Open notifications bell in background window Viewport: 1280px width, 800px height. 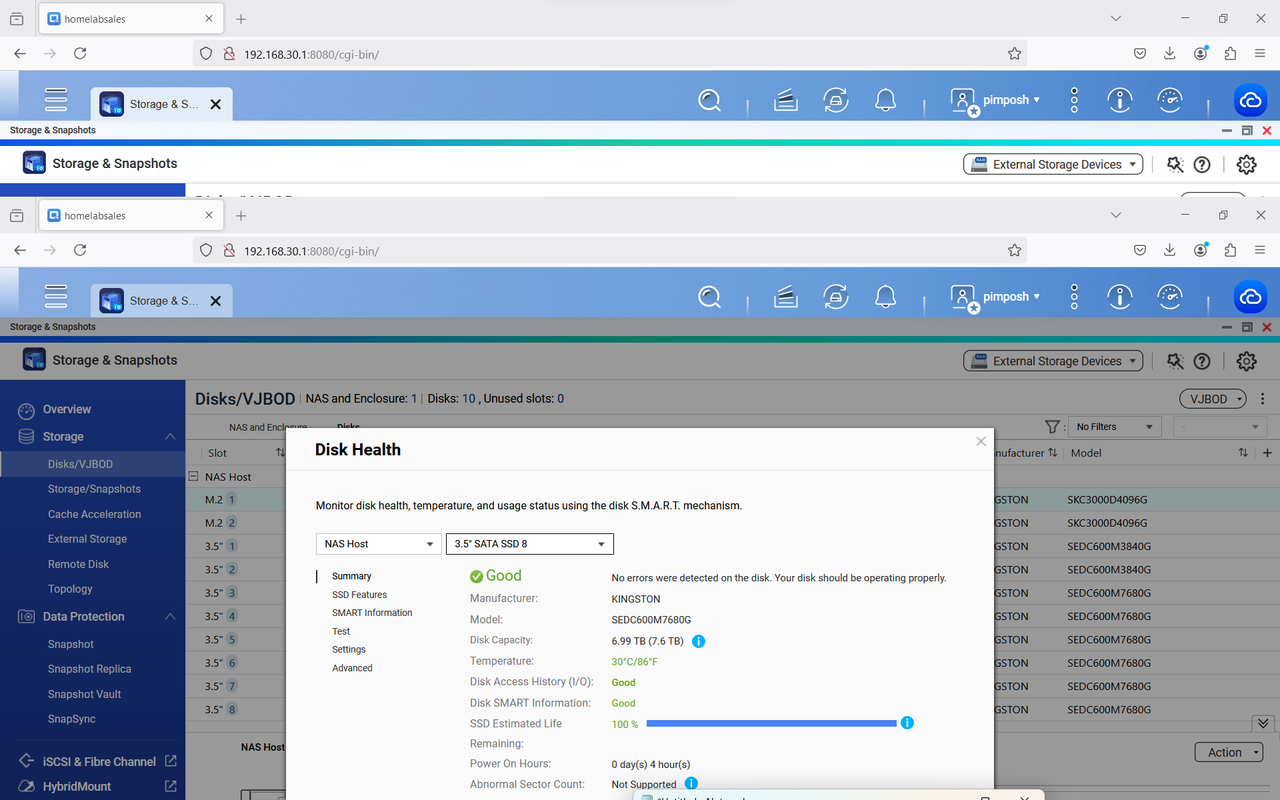tap(885, 99)
